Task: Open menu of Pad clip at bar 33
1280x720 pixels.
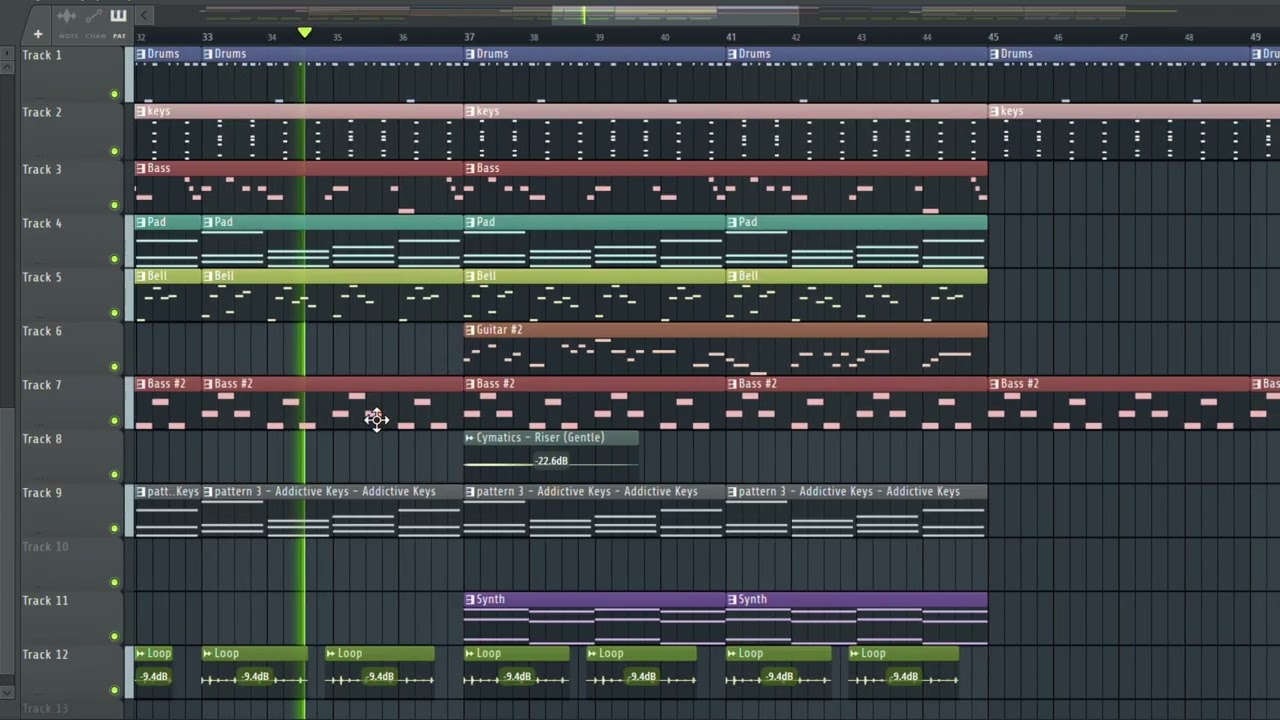Action: pyautogui.click(x=208, y=222)
